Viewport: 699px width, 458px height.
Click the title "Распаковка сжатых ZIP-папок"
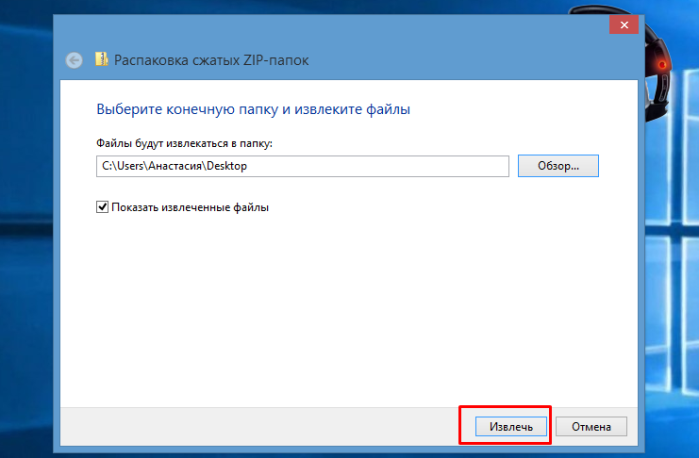point(211,60)
